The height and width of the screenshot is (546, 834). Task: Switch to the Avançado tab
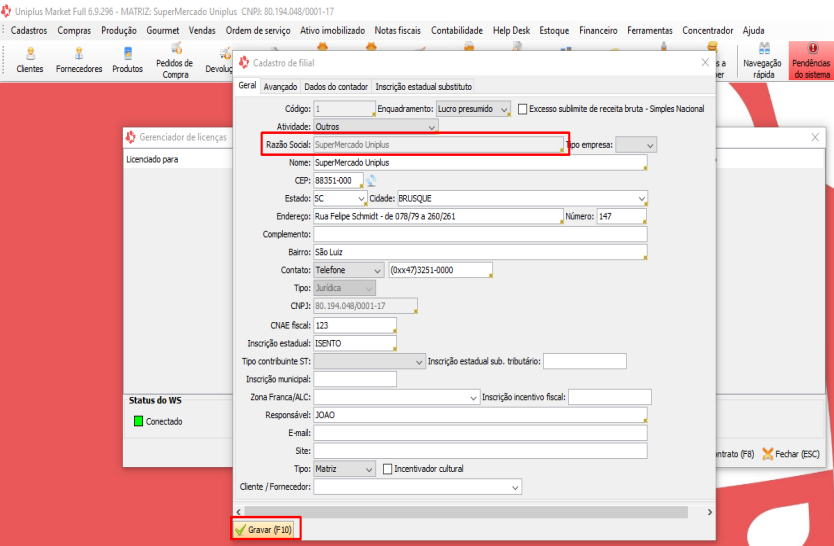280,87
